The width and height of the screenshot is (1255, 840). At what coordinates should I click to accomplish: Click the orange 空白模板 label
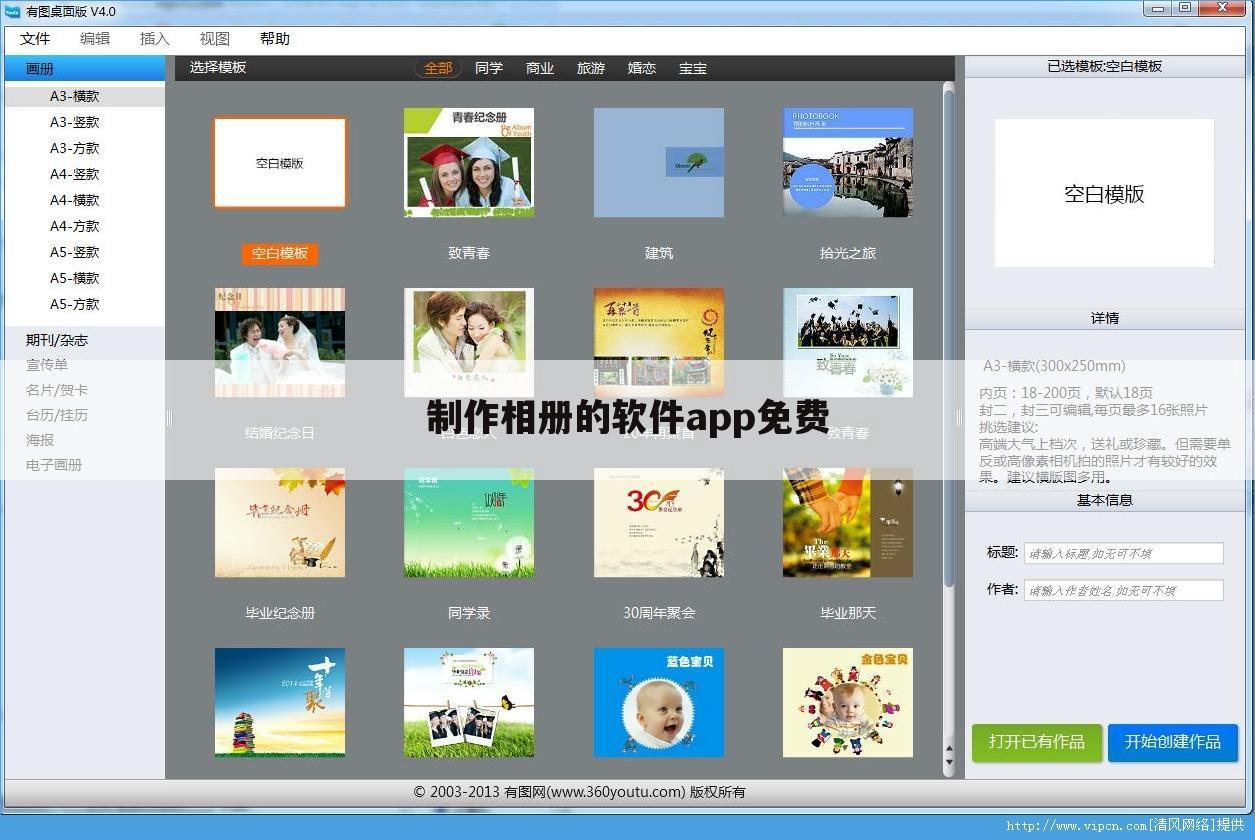coord(280,254)
